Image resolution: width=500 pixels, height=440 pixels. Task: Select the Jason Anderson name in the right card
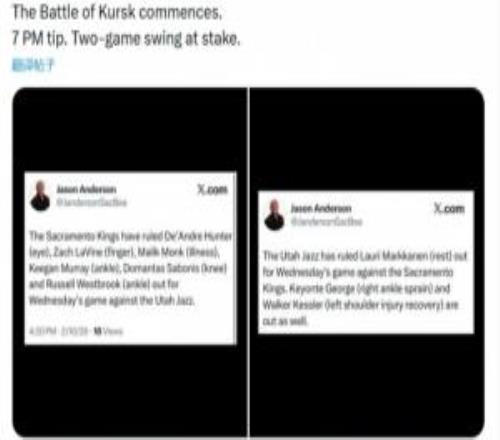coord(321,209)
